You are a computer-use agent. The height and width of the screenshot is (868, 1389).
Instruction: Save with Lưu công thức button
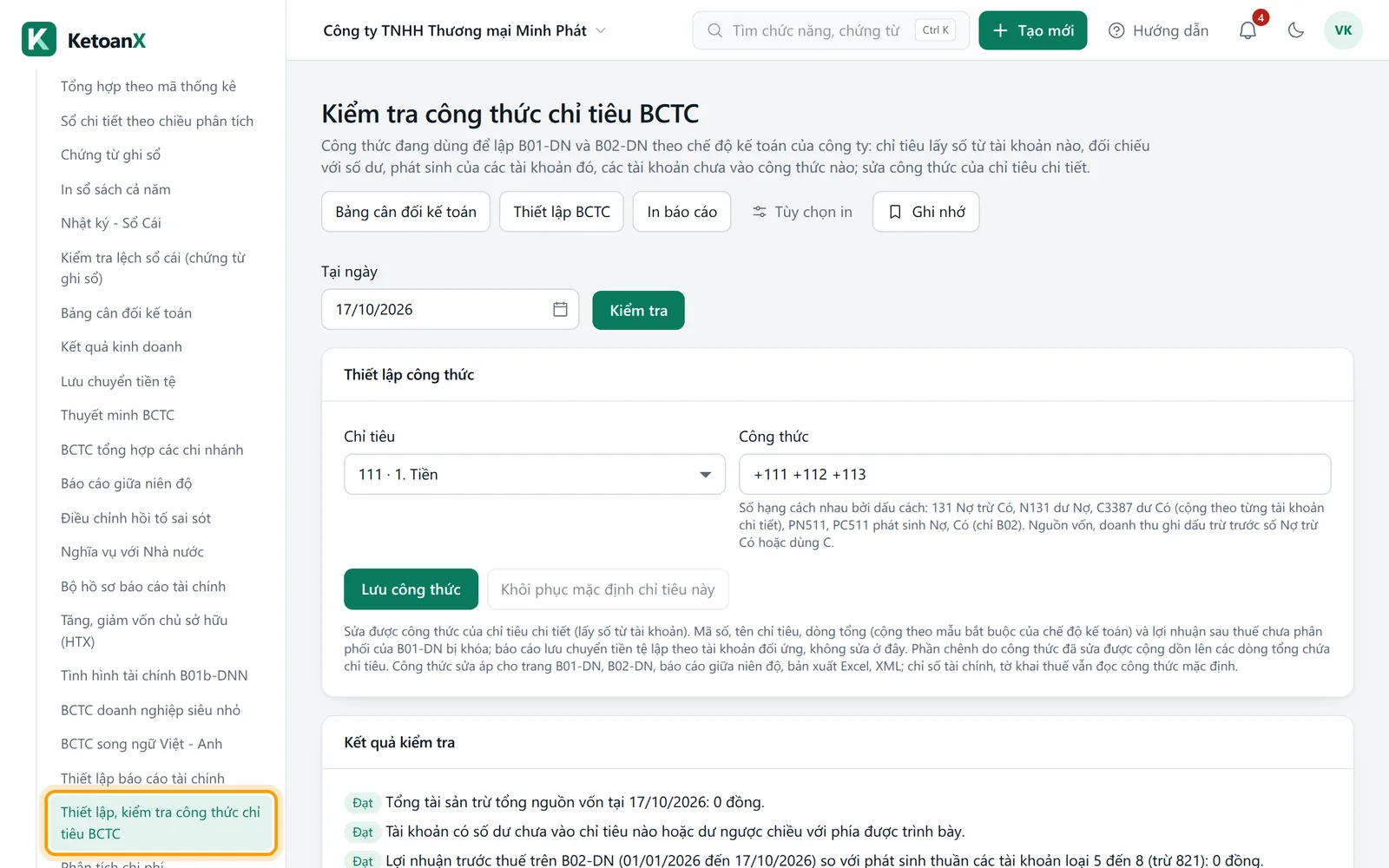click(411, 589)
